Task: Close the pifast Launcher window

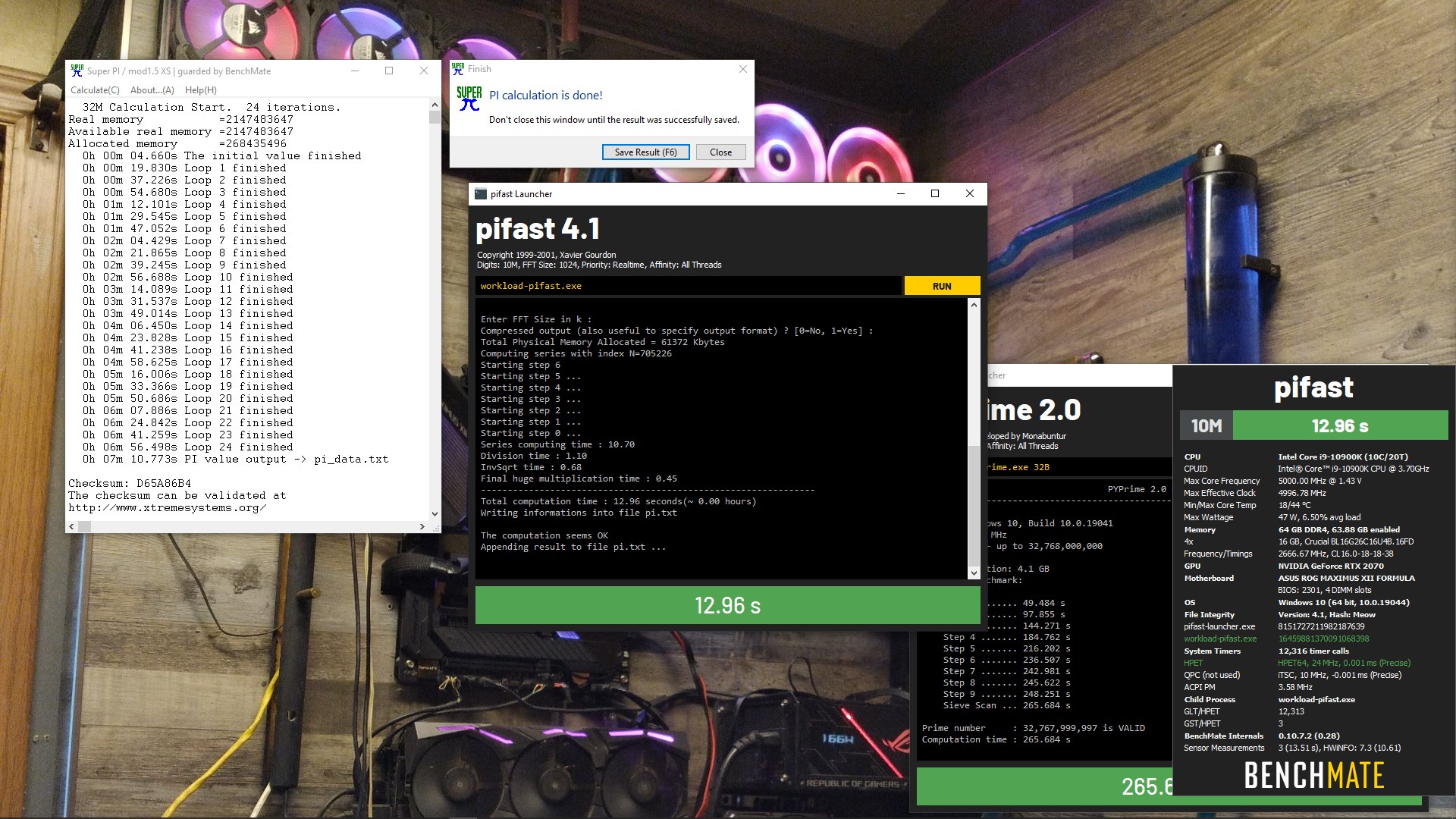Action: coord(970,194)
